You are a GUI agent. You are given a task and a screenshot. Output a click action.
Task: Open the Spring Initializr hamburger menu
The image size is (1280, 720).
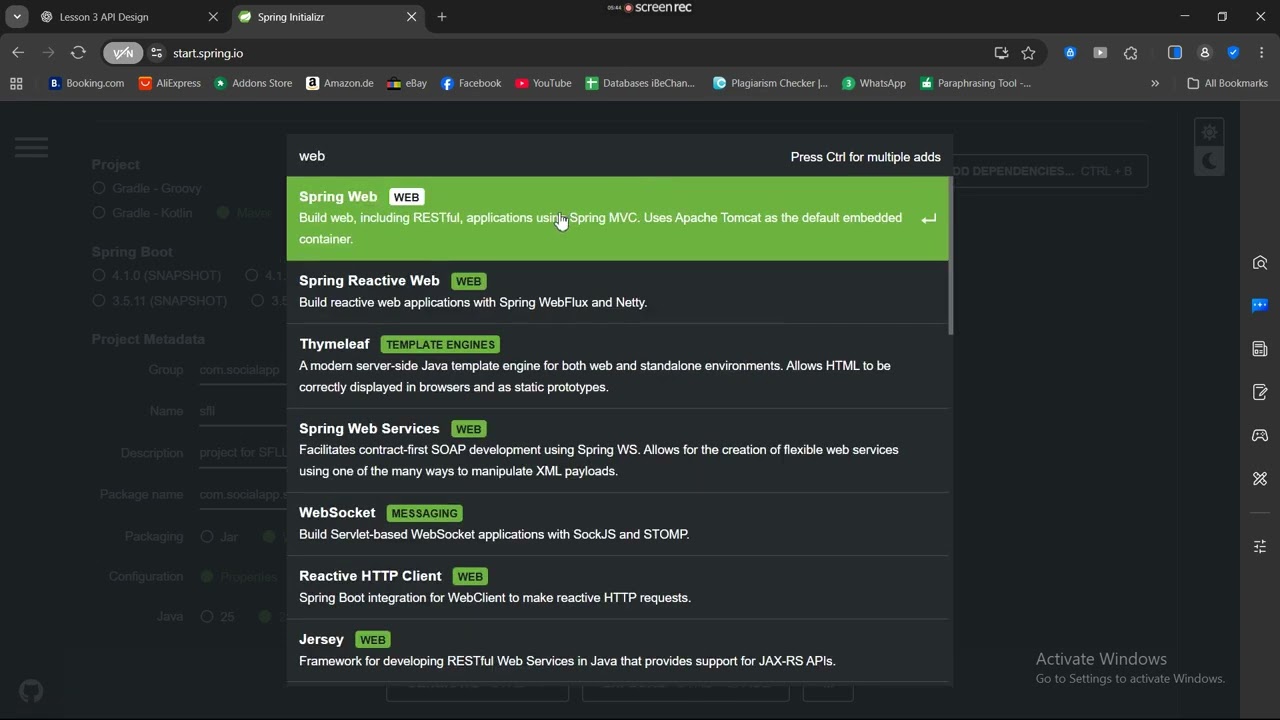click(31, 148)
